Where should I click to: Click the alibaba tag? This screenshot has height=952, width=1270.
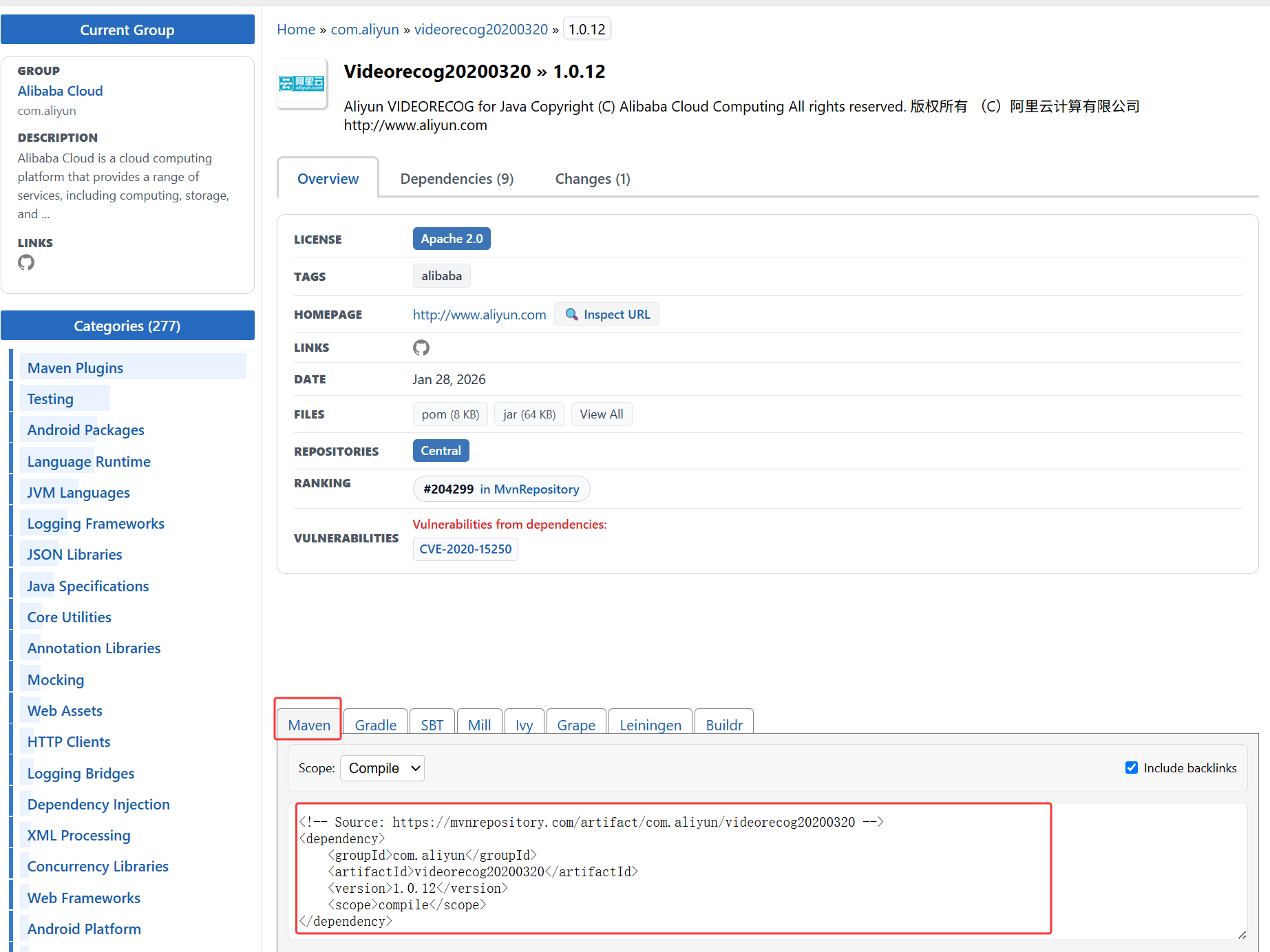pyautogui.click(x=442, y=276)
